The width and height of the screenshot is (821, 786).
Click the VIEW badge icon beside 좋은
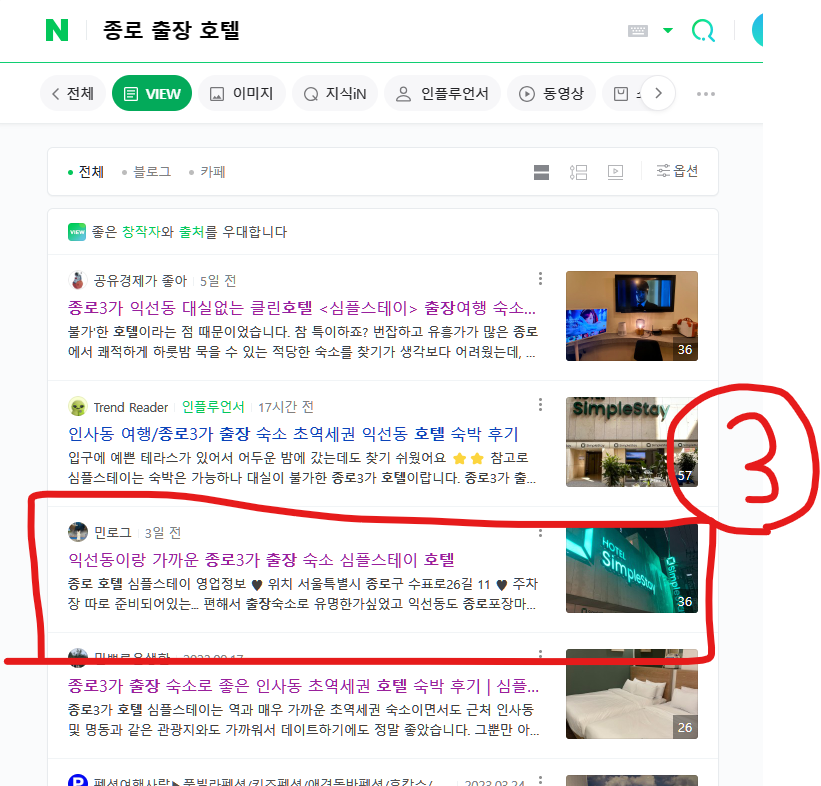pyautogui.click(x=77, y=232)
